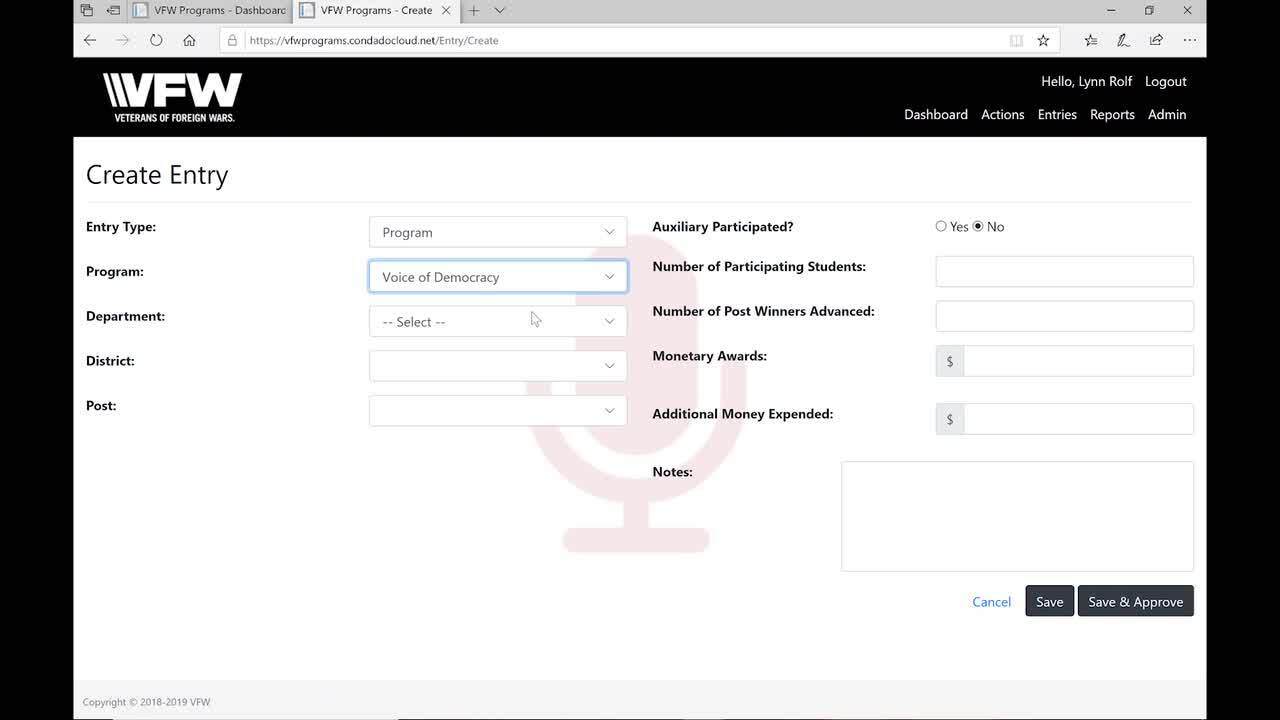Click the VFW logo

coord(173,97)
